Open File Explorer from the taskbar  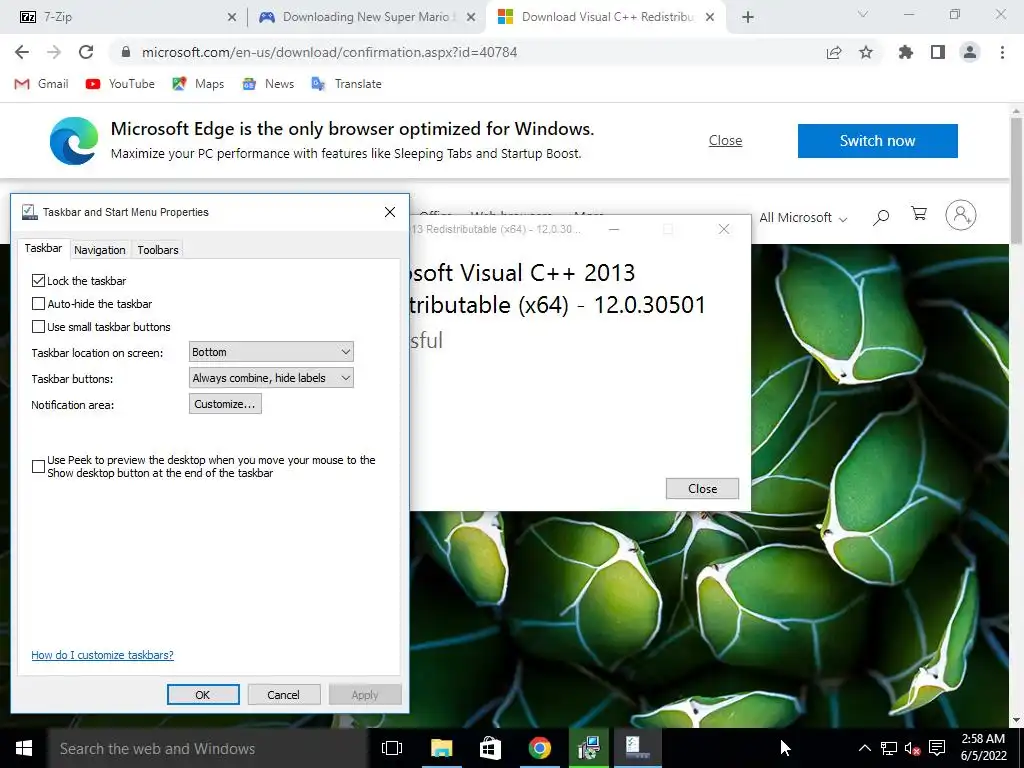441,748
